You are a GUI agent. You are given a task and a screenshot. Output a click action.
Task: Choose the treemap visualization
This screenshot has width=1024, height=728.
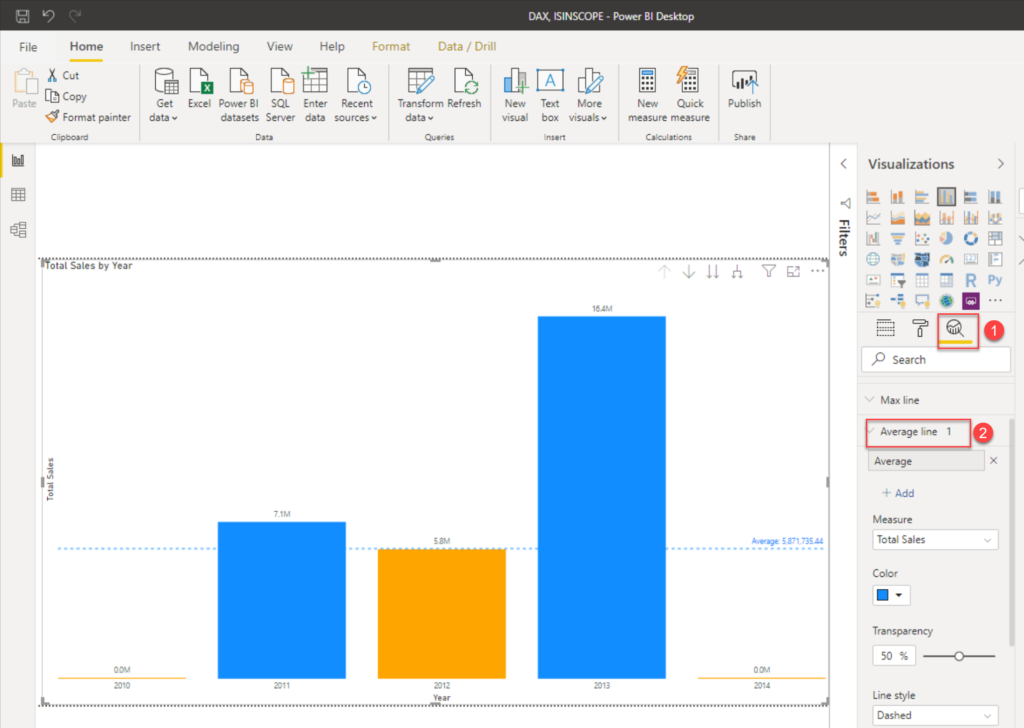(x=995, y=238)
